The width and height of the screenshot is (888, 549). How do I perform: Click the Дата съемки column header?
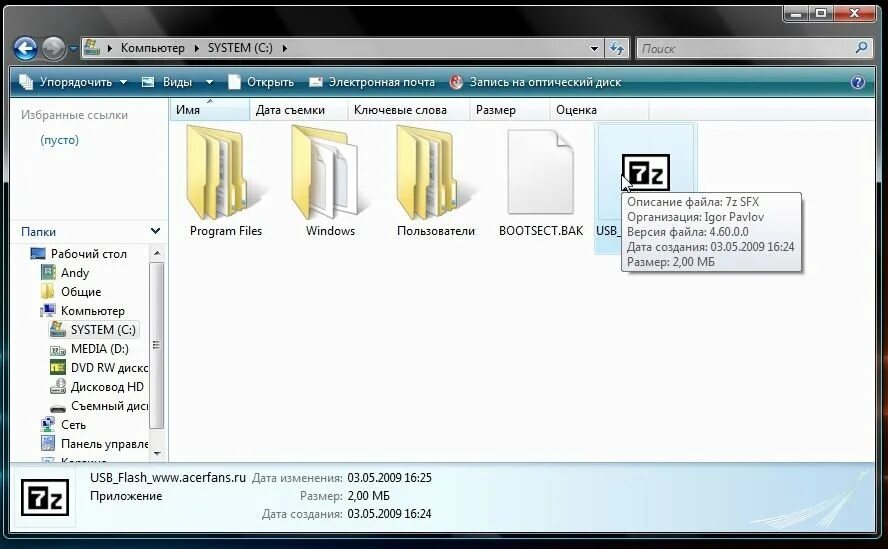298,110
